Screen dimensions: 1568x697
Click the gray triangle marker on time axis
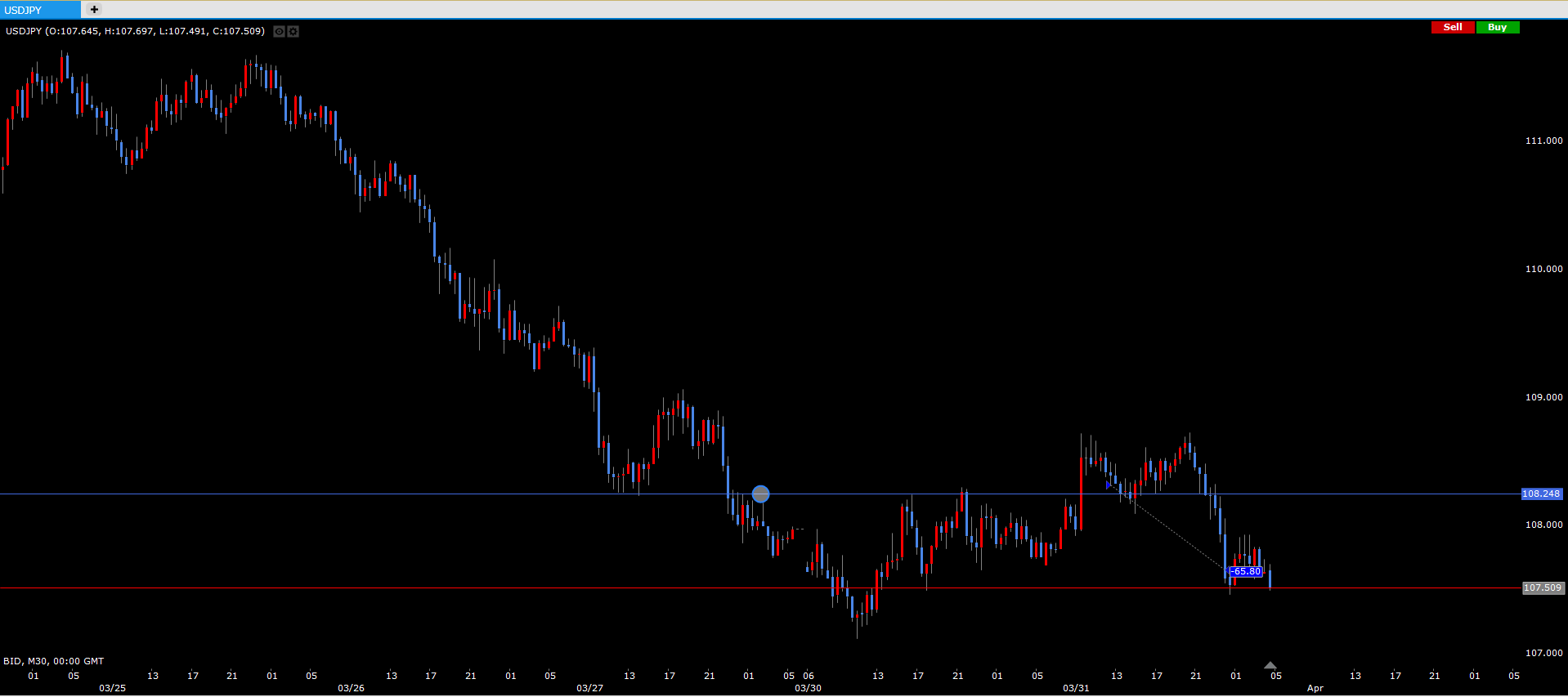(1270, 666)
